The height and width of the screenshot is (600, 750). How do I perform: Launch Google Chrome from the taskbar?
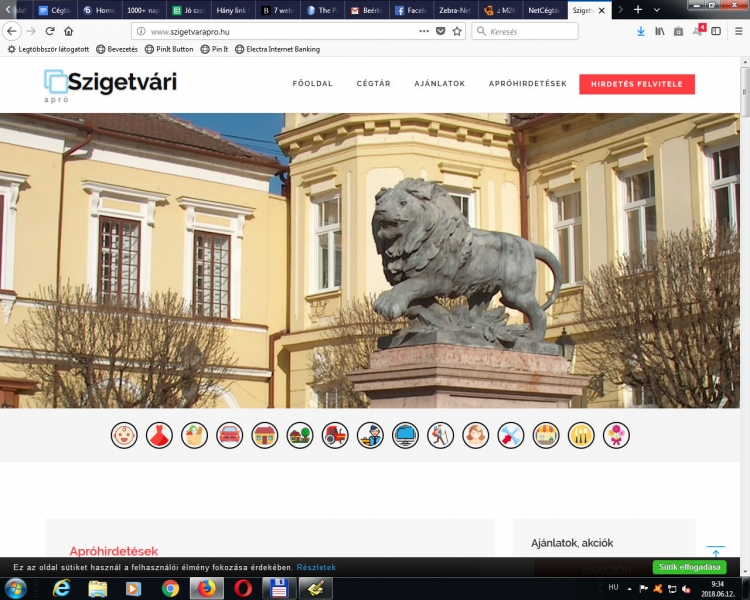coord(170,589)
